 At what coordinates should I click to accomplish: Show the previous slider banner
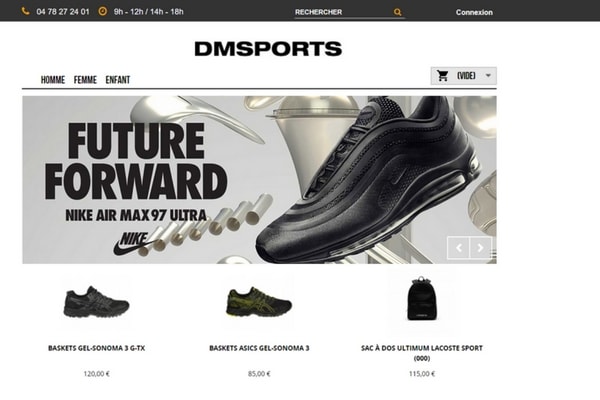tap(458, 248)
